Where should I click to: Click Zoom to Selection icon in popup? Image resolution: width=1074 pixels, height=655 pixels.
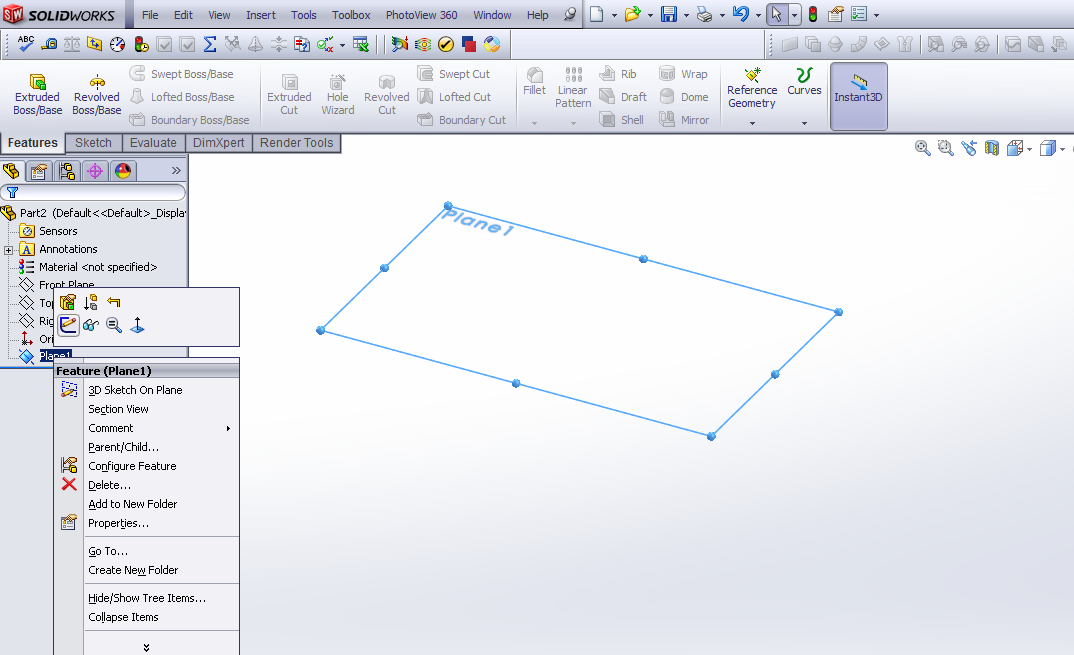click(114, 325)
